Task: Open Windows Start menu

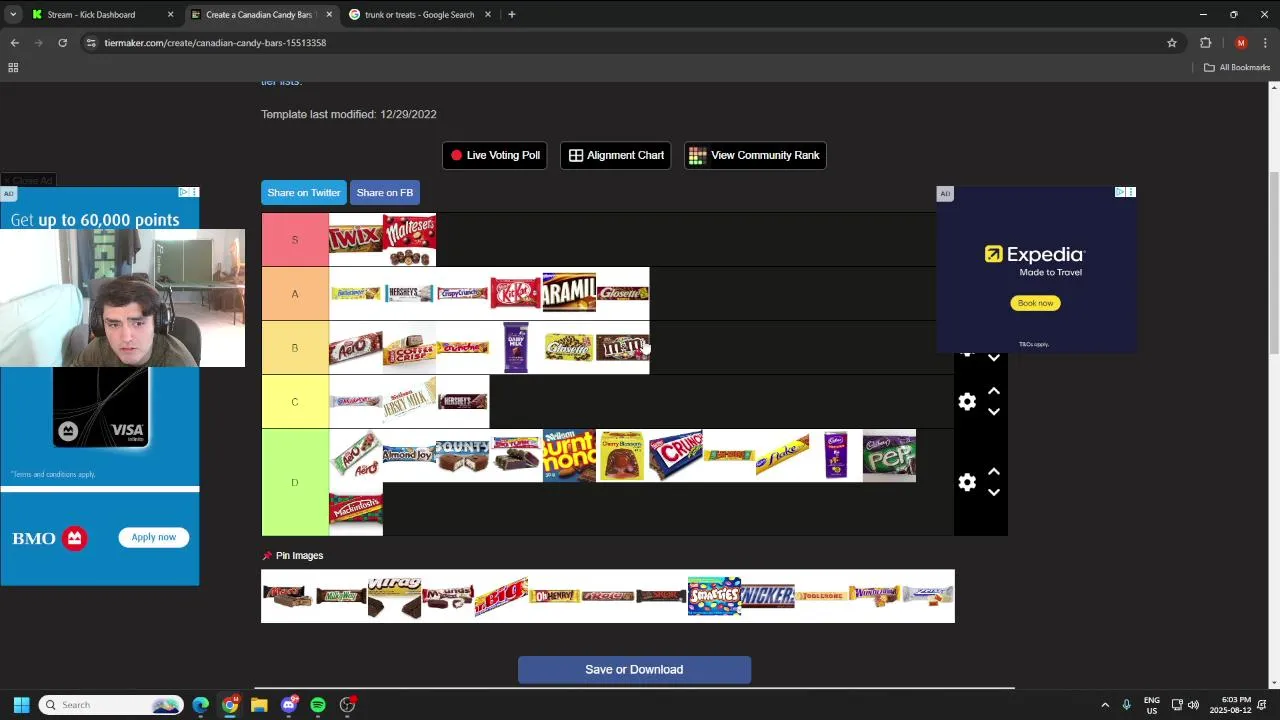Action: pyautogui.click(x=21, y=705)
